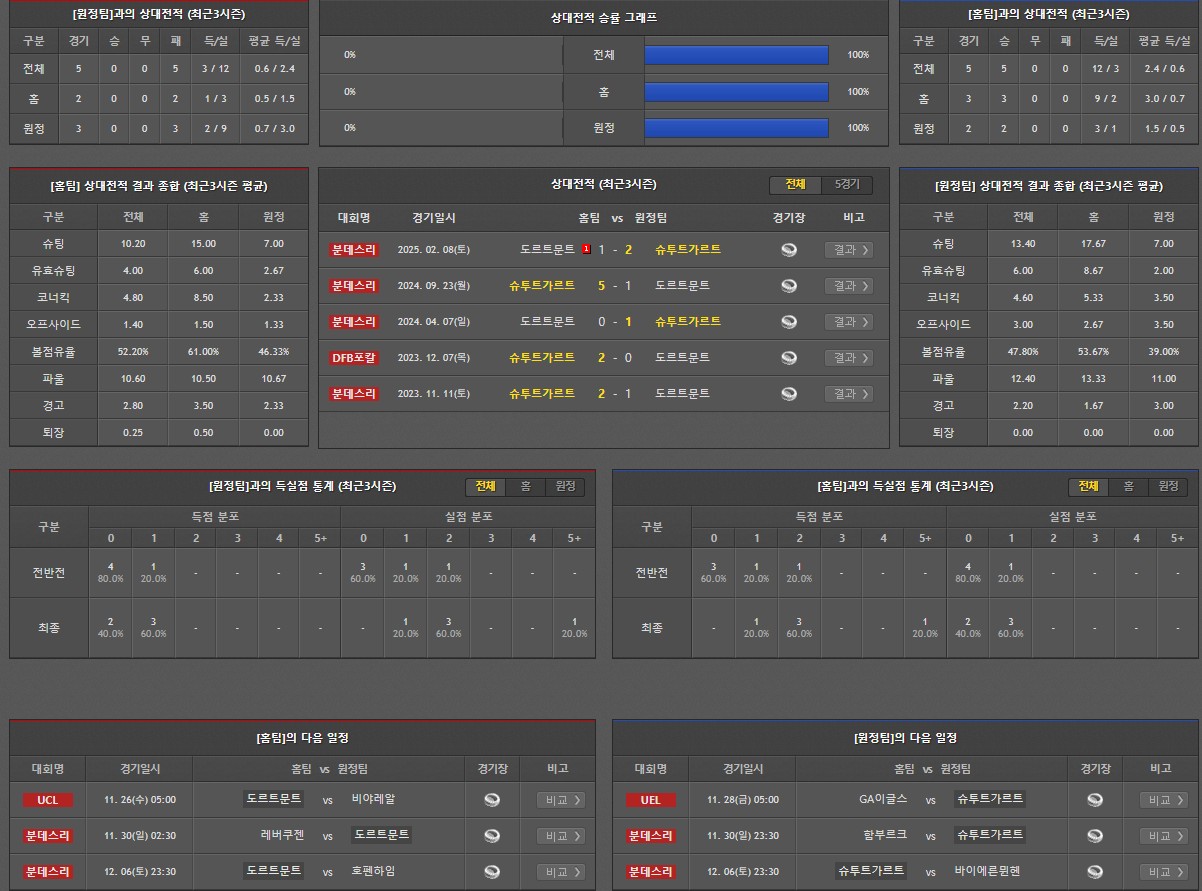Click the UEL competition badge
The width and height of the screenshot is (1202, 891).
click(651, 800)
